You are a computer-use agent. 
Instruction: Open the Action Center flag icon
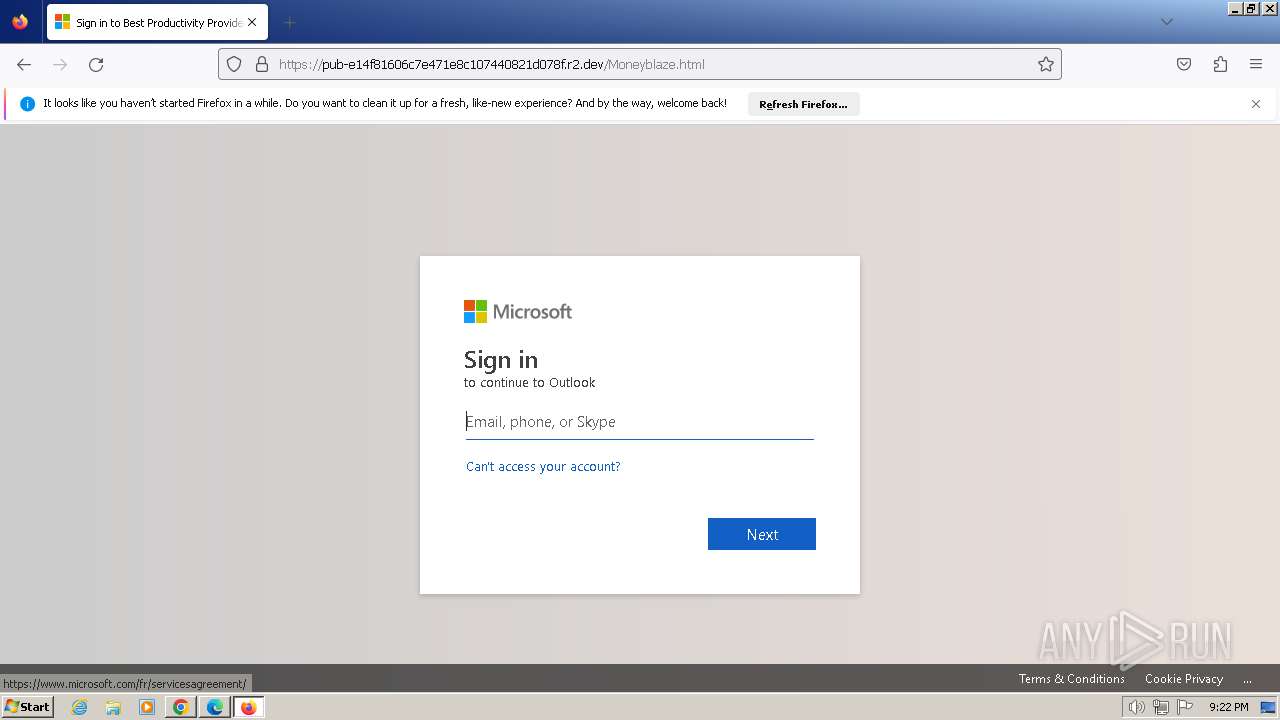click(1185, 707)
